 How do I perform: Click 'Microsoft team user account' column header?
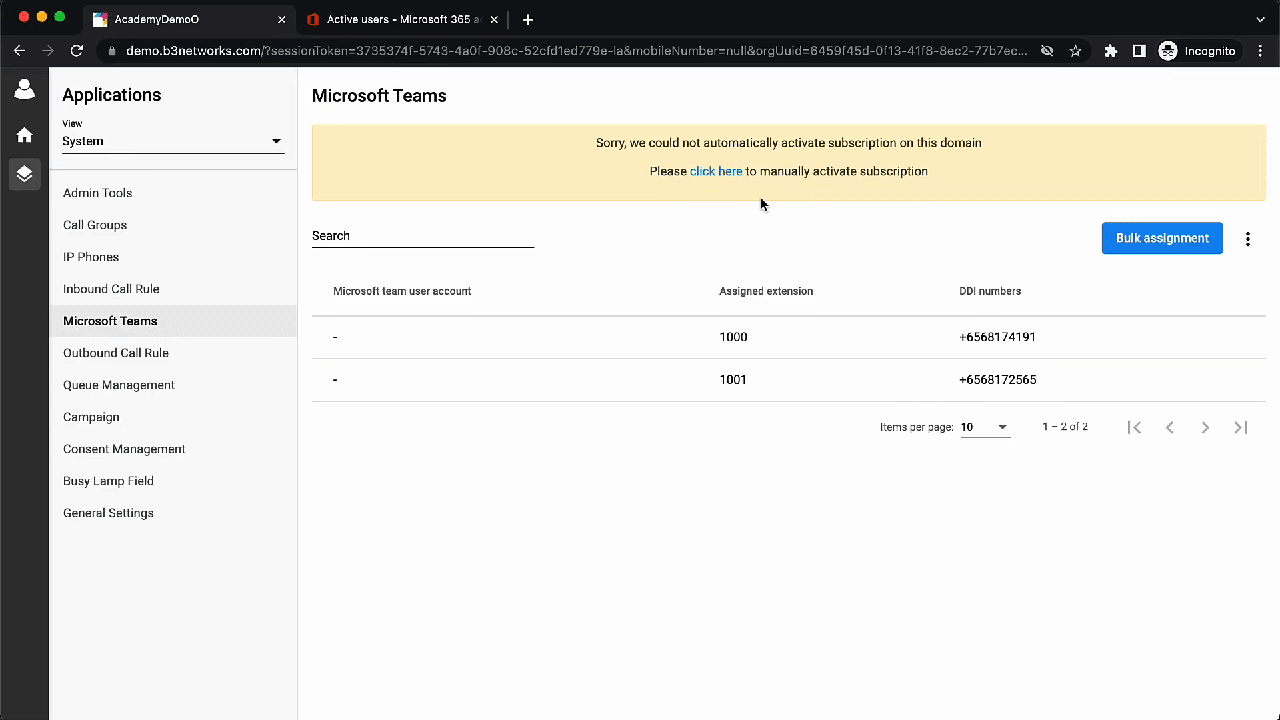pyautogui.click(x=402, y=291)
